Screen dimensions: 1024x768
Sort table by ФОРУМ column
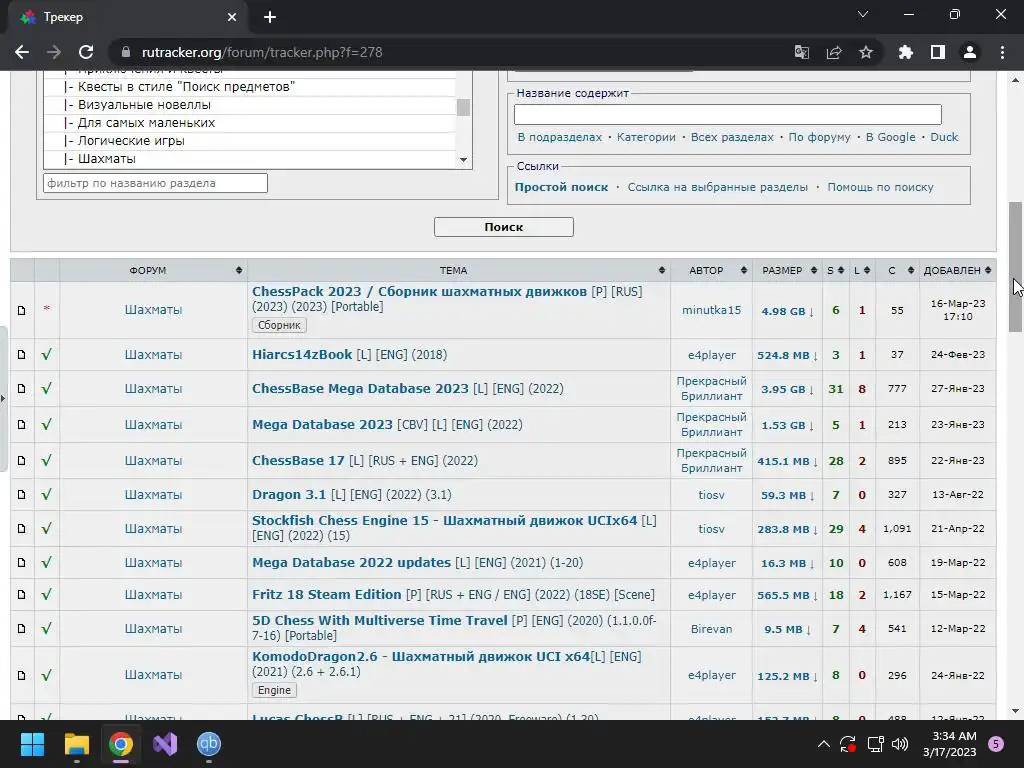click(153, 270)
